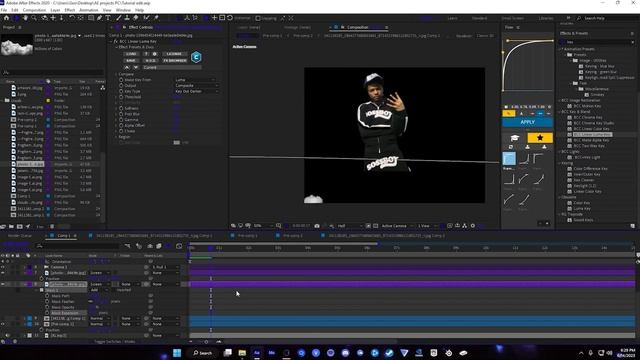Click the SAVE preset button
Screen dimensions: 640x360
coord(131,60)
